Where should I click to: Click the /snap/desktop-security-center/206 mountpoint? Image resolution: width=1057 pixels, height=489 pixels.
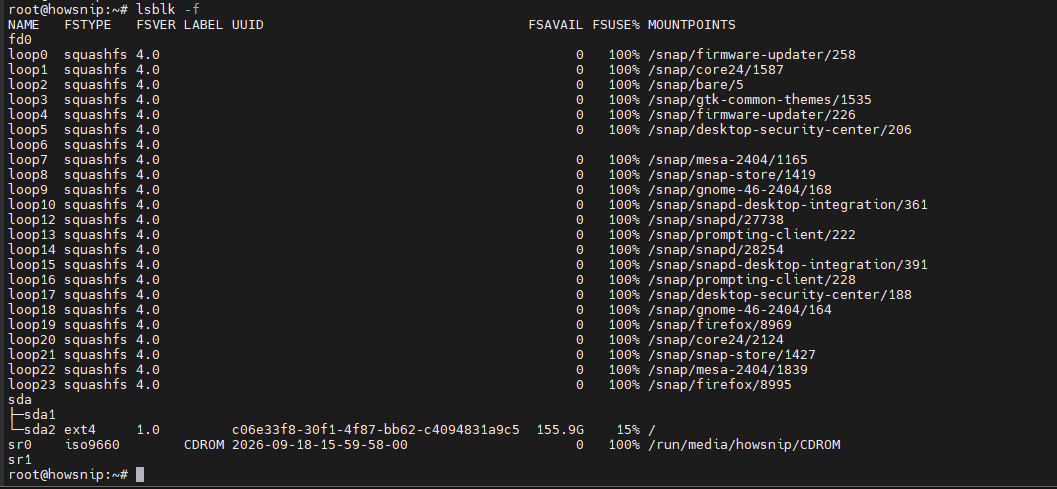pos(779,130)
